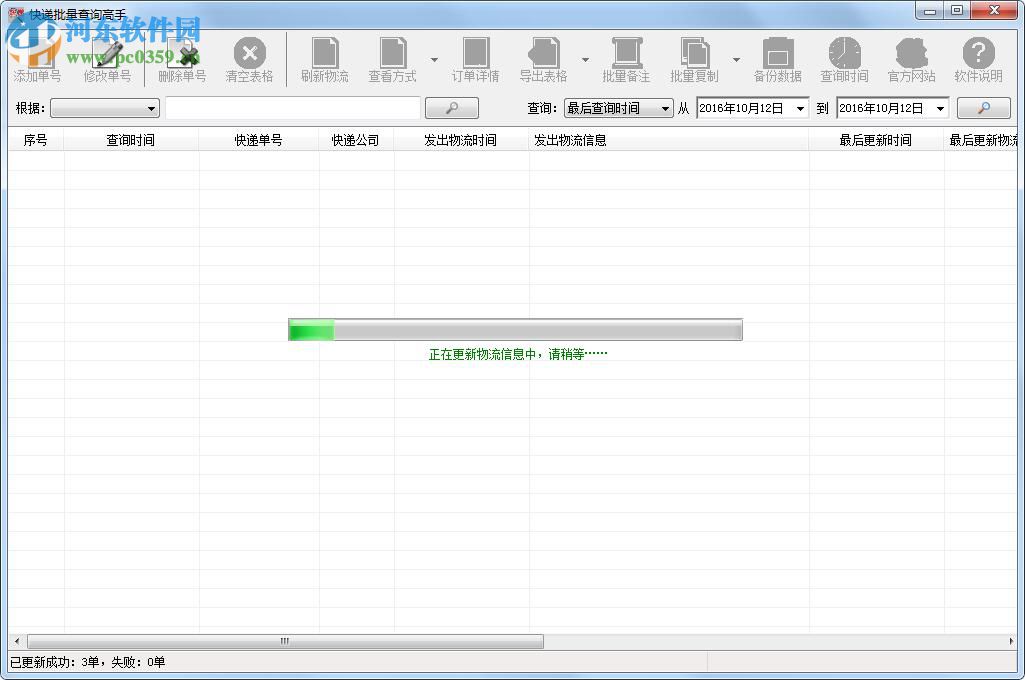Image resolution: width=1025 pixels, height=680 pixels.
Task: Click the 修改单号 pencil icon
Action: 107,59
